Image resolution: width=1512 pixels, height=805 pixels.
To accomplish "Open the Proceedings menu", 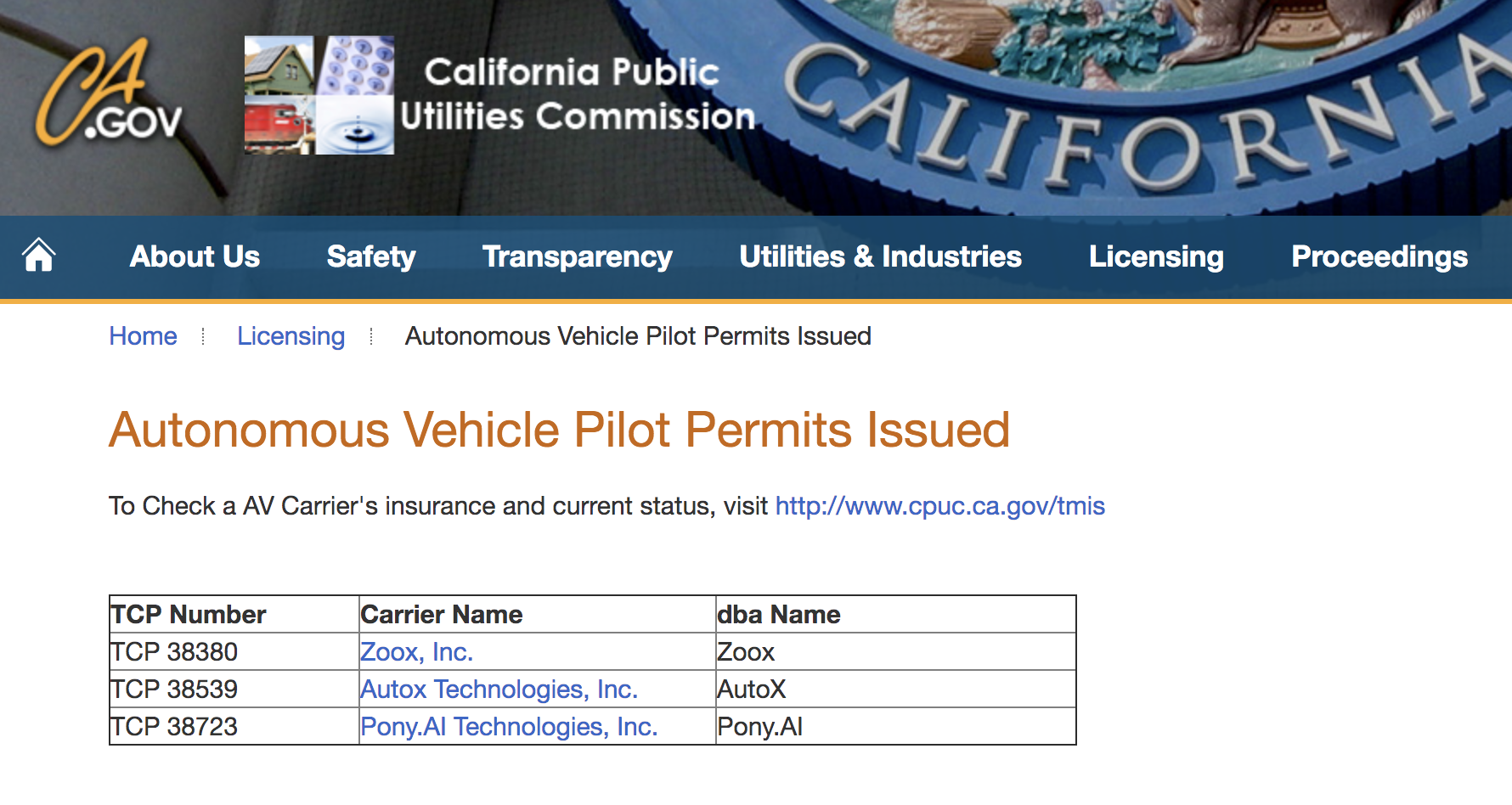I will 1379,256.
